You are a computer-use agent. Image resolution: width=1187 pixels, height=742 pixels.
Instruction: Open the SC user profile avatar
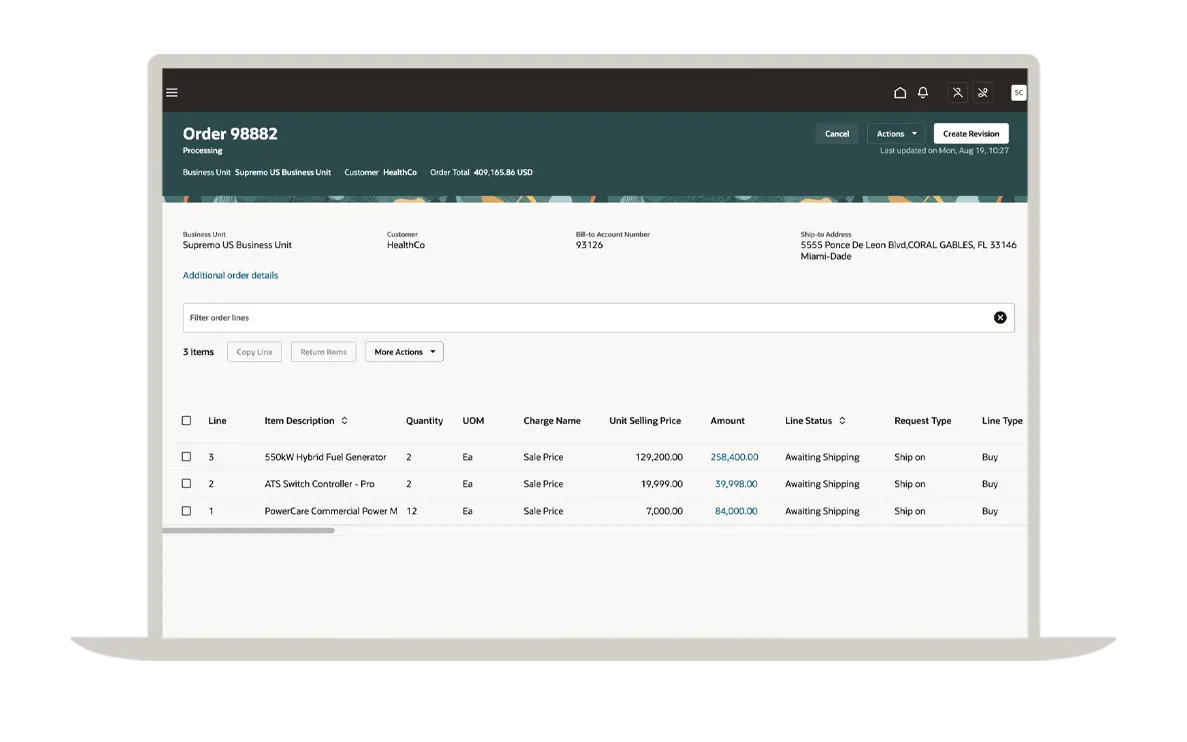point(1018,93)
